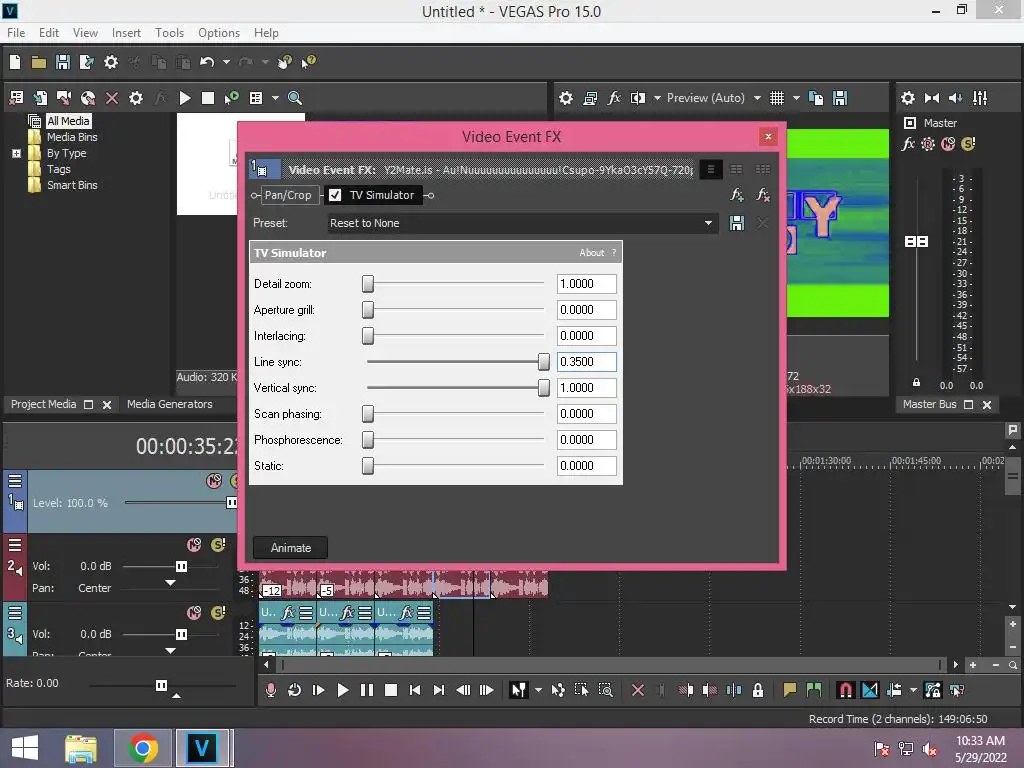This screenshot has height=768, width=1024.
Task: Click the Vertical sync slider handle
Action: pos(543,387)
